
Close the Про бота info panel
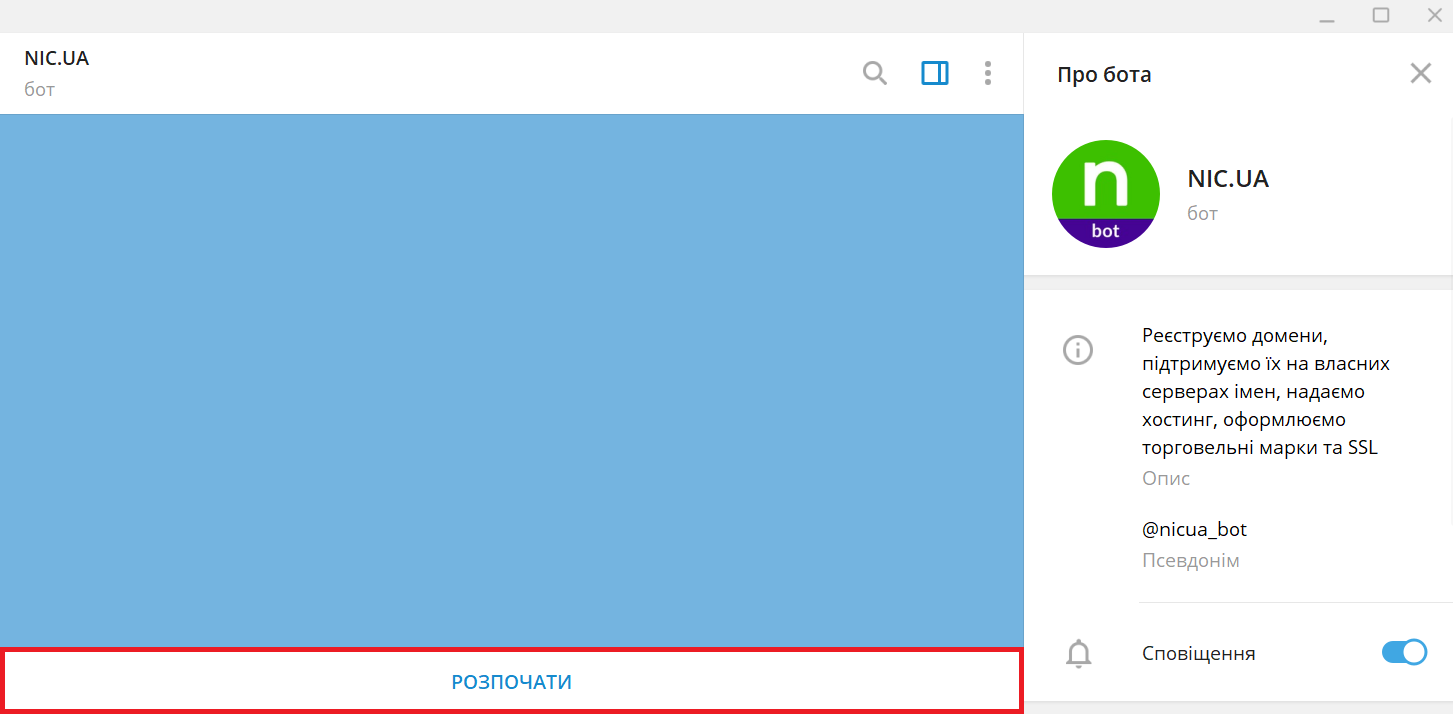1420,73
